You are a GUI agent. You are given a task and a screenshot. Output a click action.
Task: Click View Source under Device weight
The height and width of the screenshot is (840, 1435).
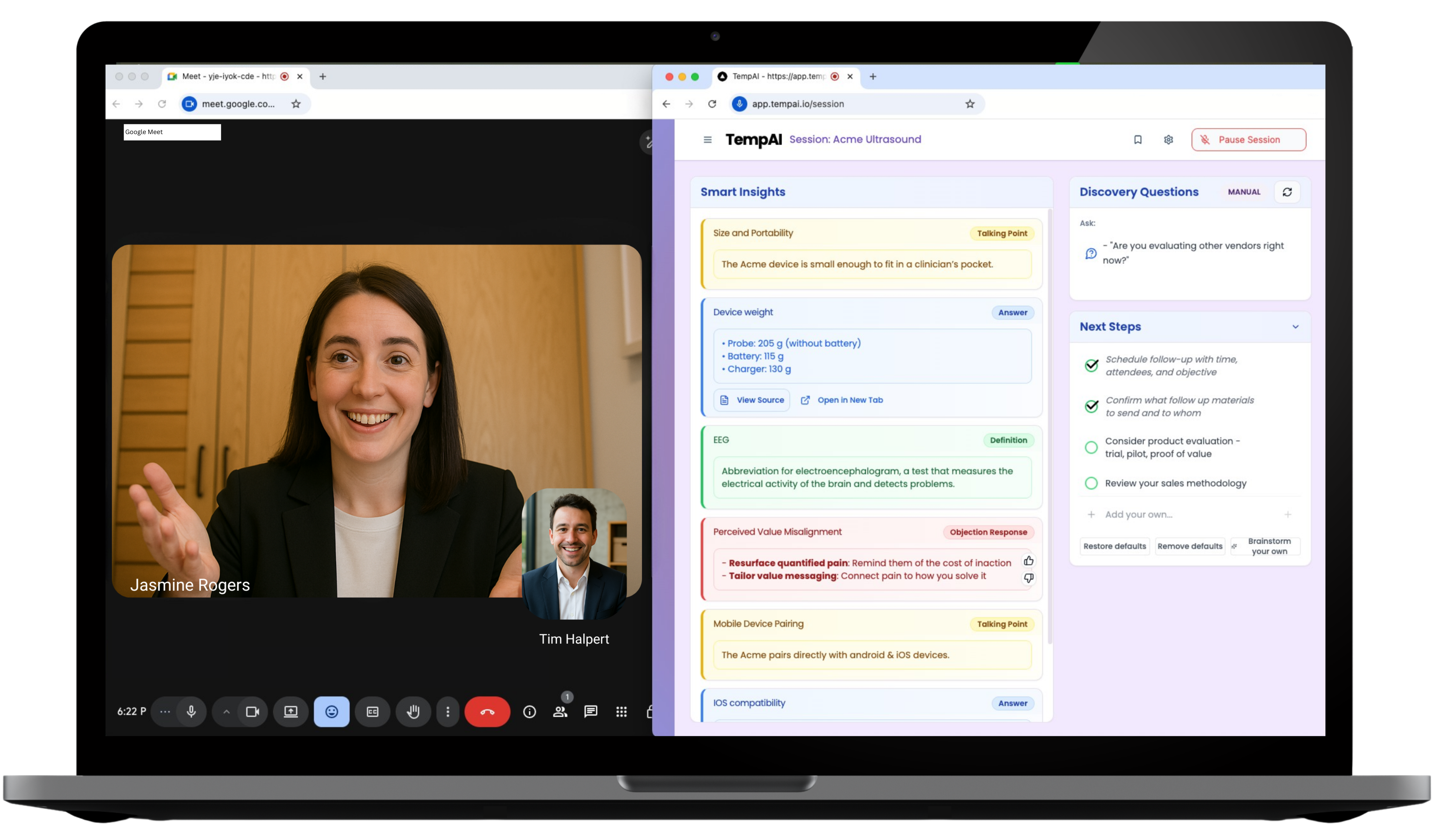(752, 400)
